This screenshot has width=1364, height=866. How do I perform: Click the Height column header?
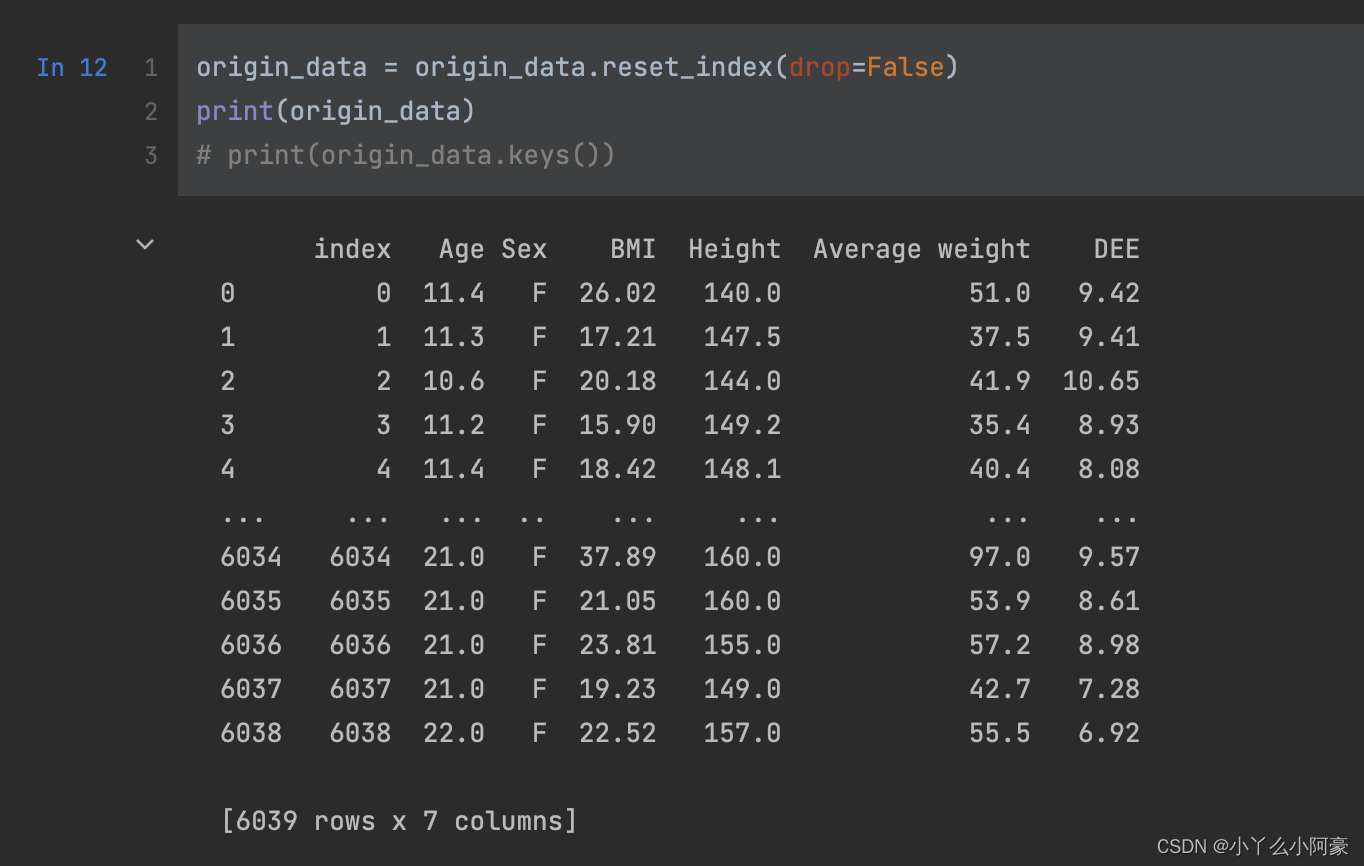click(735, 249)
